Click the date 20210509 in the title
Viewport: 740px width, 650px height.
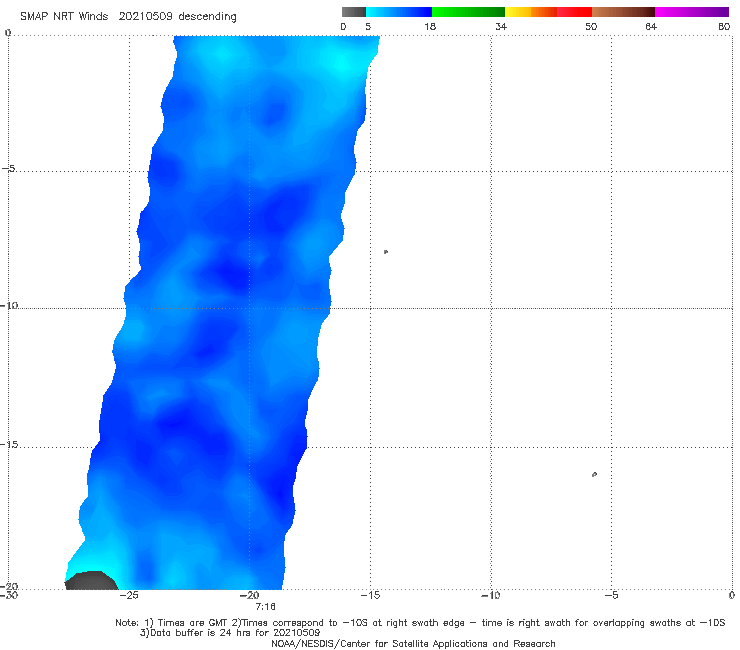(146, 16)
